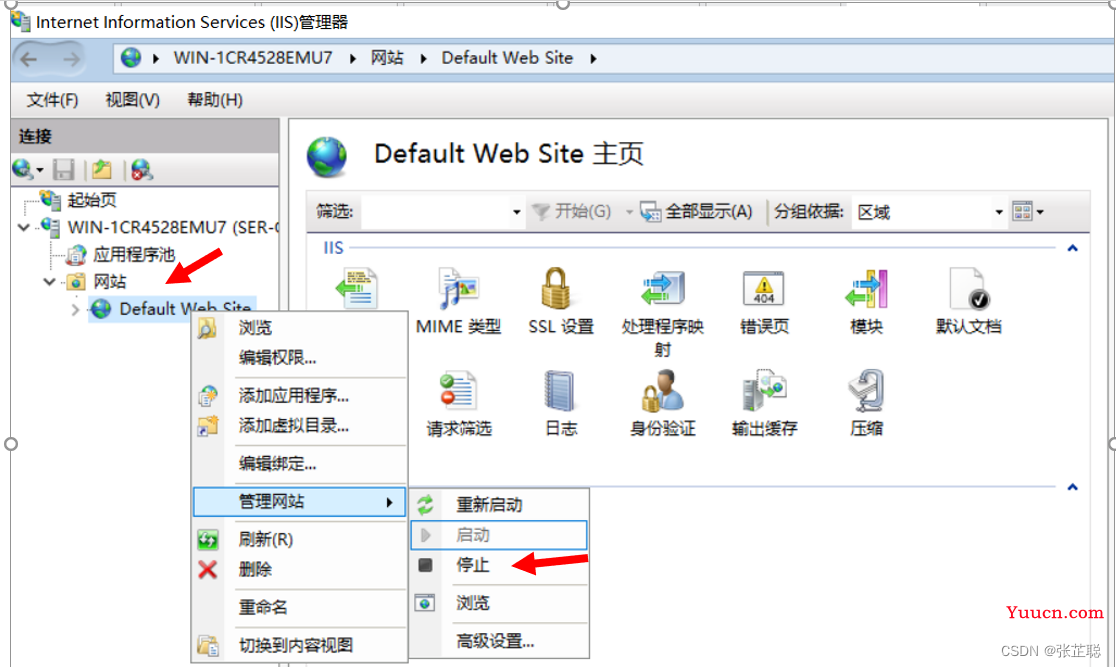Select 起始页 in the connections tree
1116x667 pixels.
pyautogui.click(x=92, y=200)
